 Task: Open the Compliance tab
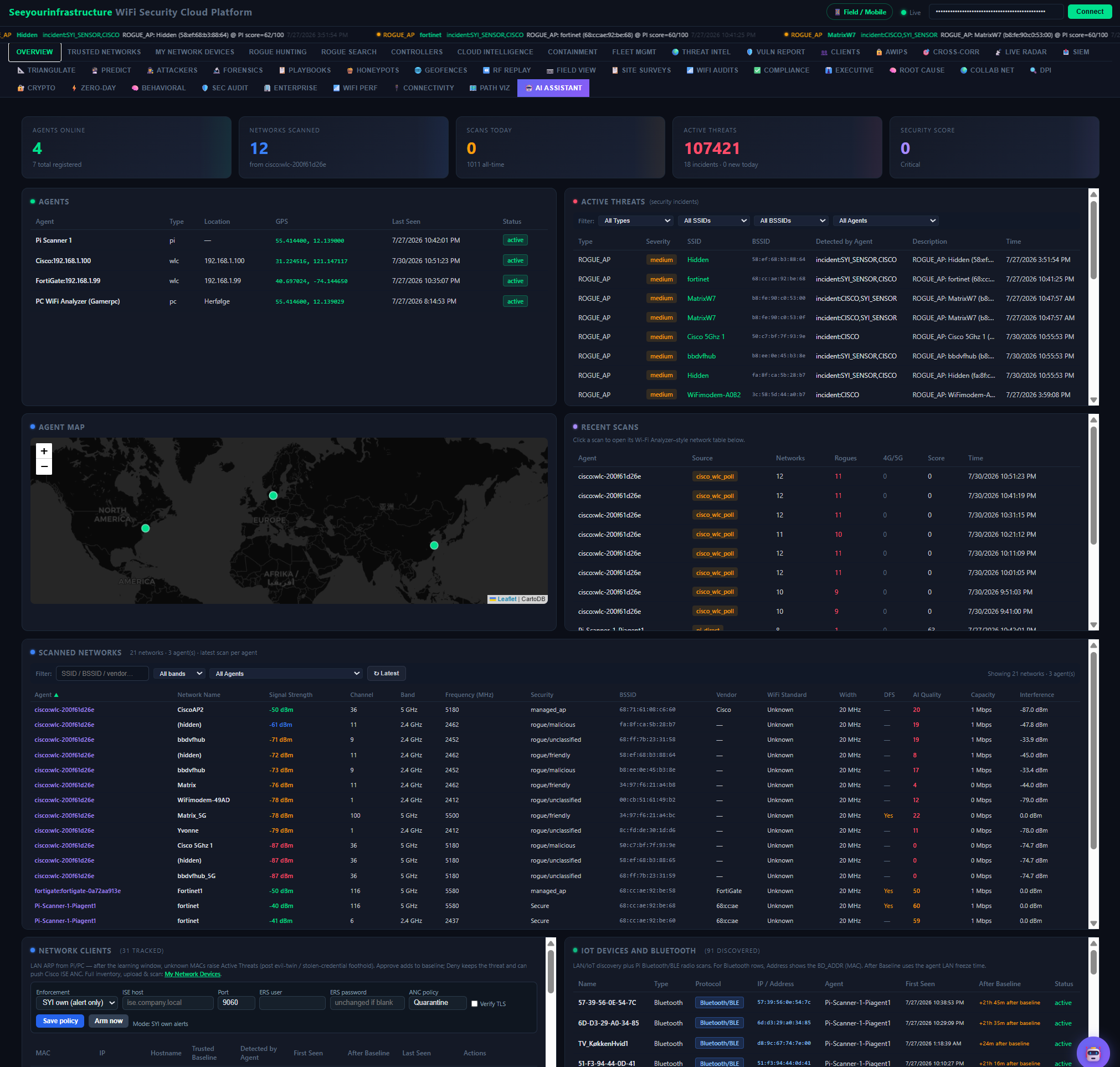pyautogui.click(x=781, y=70)
